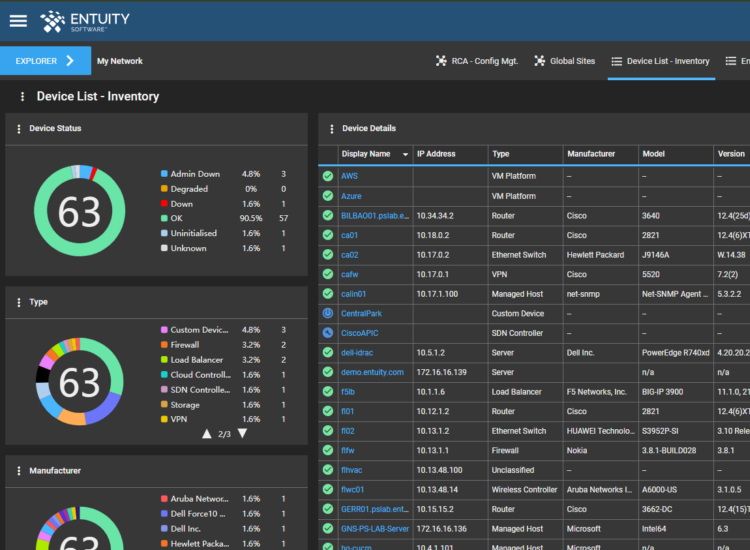Viewport: 750px width, 550px height.
Task: Click the PowerEdge R740xd model cell
Action: tap(675, 352)
